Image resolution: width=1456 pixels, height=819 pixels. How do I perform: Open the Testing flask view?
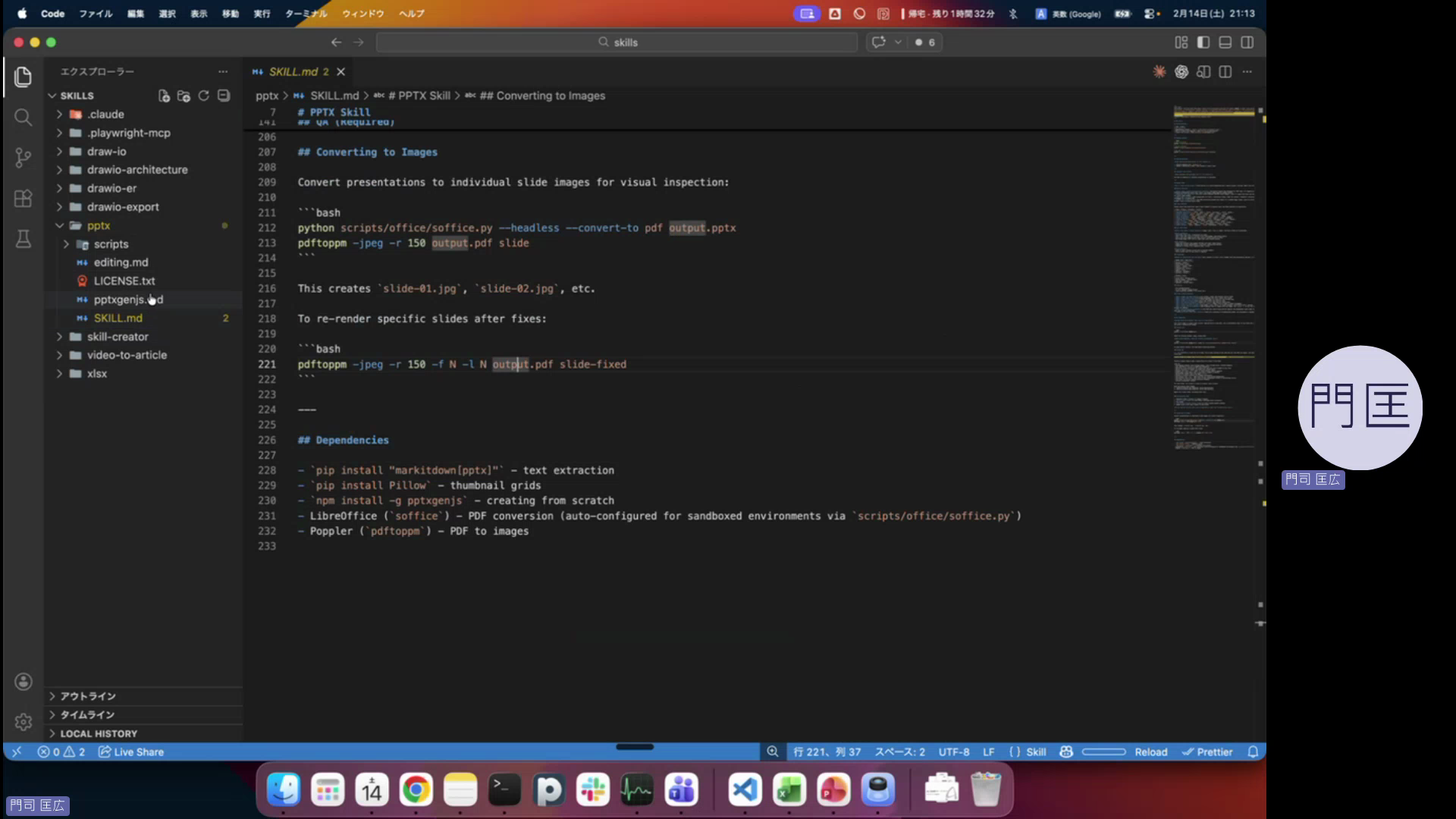pos(23,240)
